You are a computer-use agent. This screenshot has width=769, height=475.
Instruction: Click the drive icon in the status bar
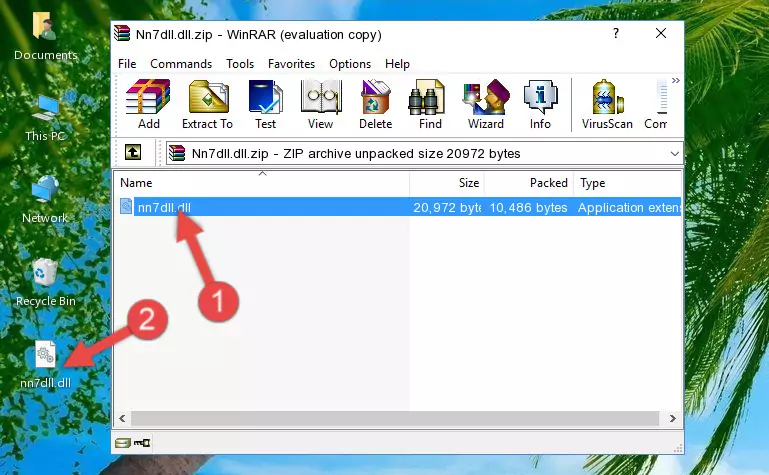pos(123,443)
